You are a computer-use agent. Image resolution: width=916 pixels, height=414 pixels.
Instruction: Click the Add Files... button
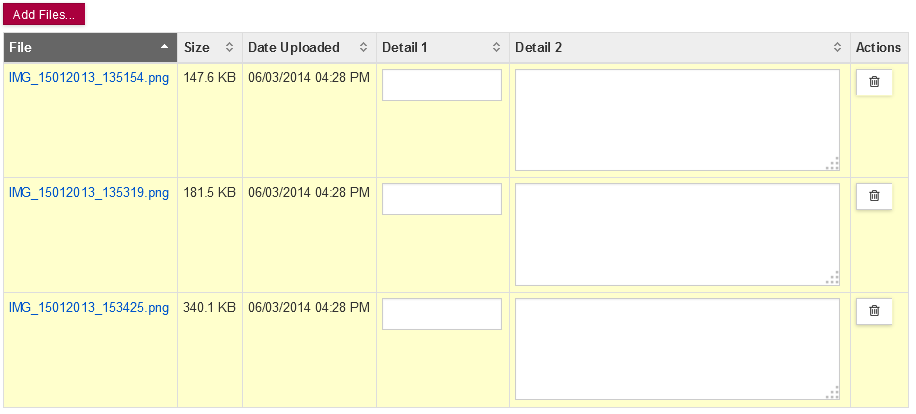[44, 15]
